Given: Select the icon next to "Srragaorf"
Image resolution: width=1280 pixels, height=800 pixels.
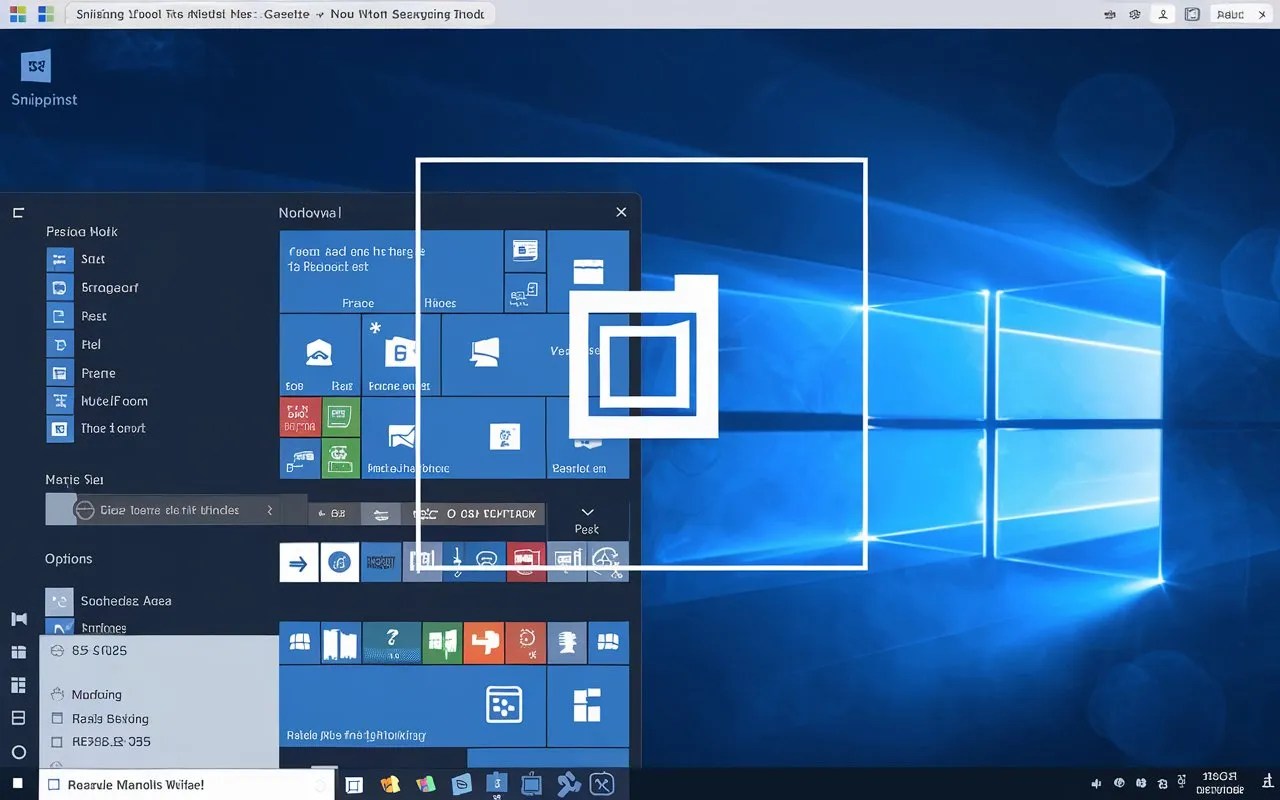Looking at the screenshot, I should (x=60, y=288).
